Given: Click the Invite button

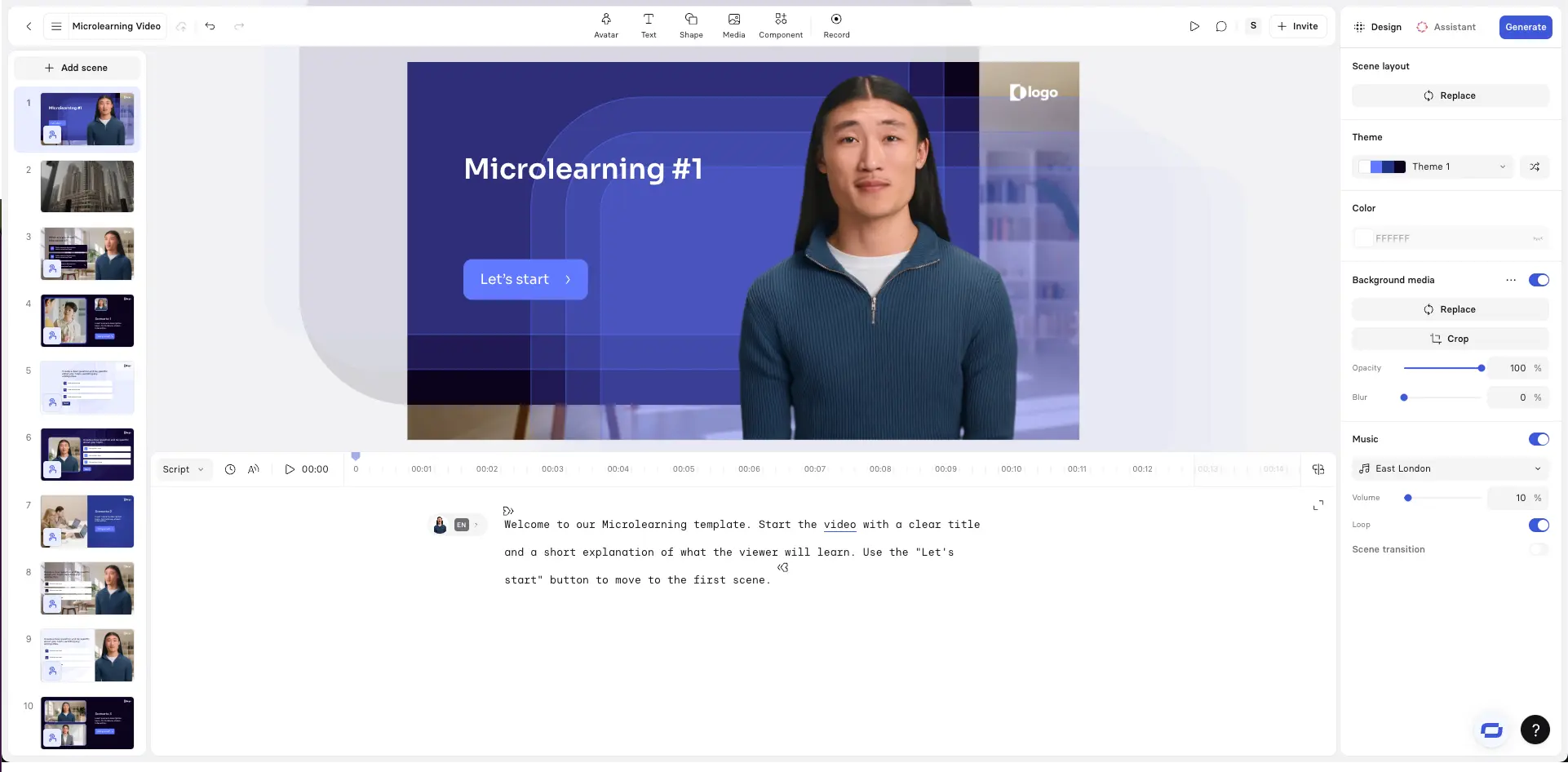Looking at the screenshot, I should click(x=1298, y=26).
